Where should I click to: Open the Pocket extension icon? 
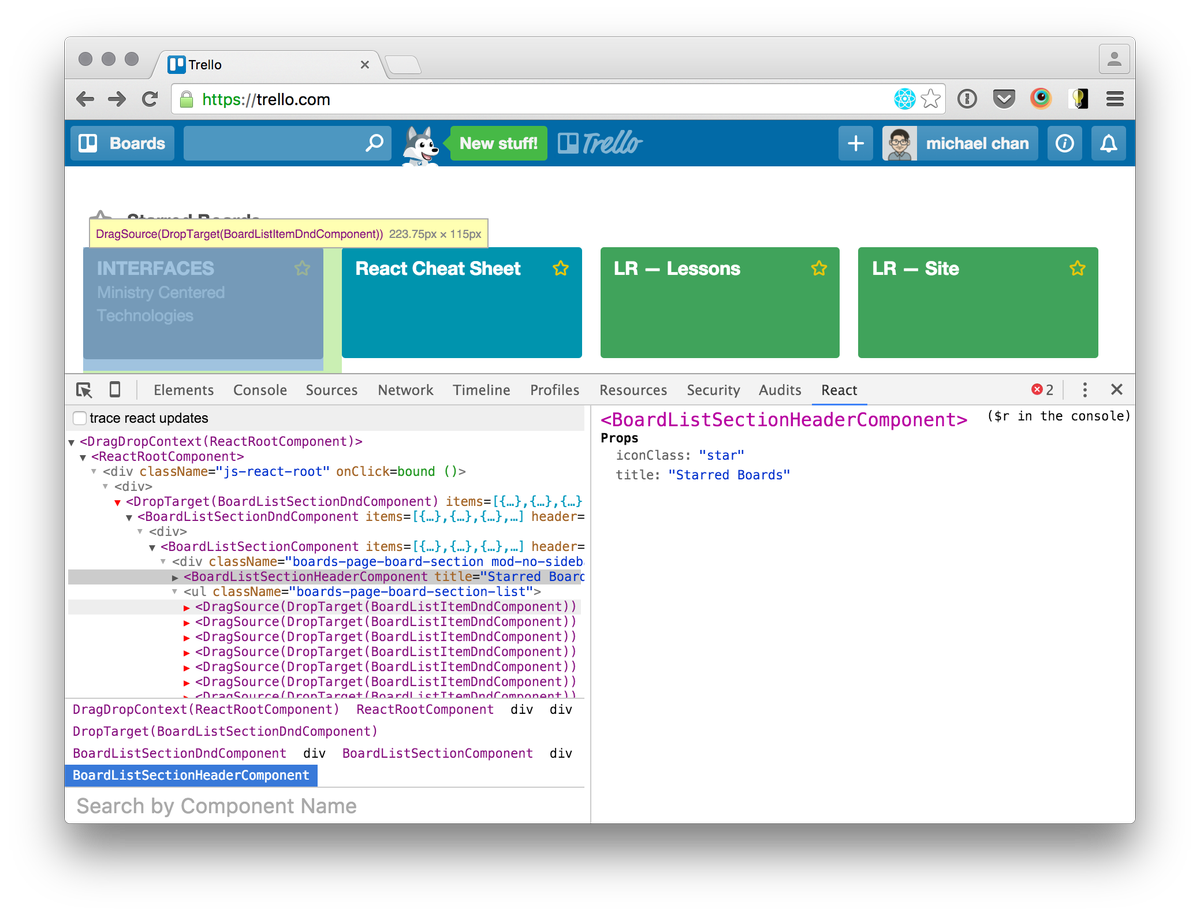pyautogui.click(x=1004, y=99)
